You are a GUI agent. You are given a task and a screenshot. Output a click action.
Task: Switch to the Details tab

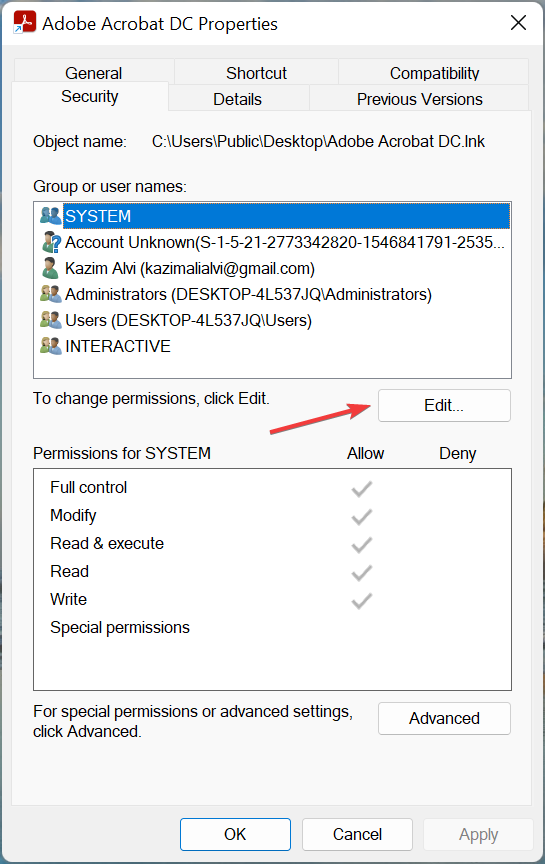(x=238, y=99)
